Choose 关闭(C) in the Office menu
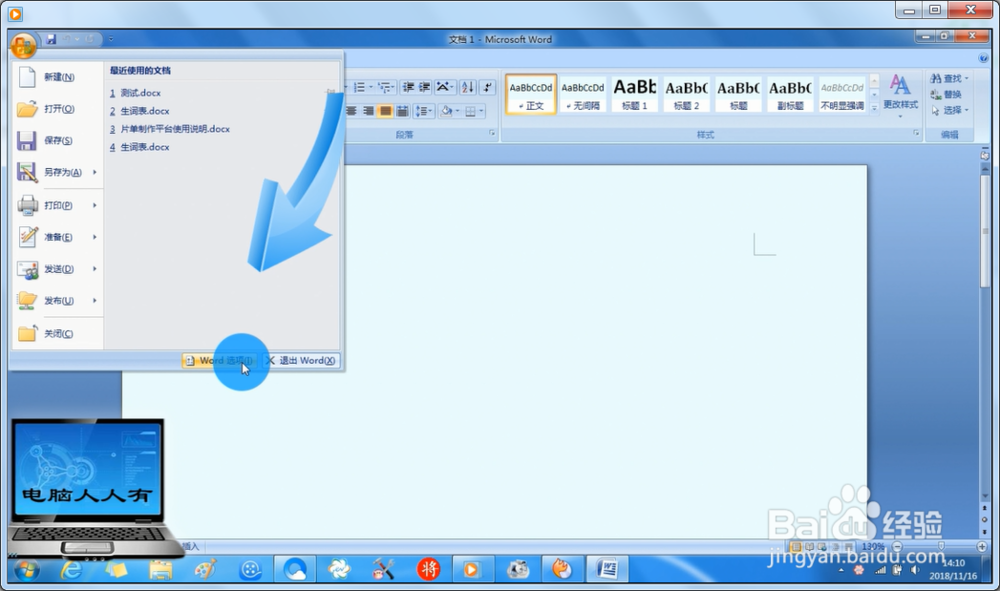This screenshot has height=591, width=1000. tap(59, 333)
